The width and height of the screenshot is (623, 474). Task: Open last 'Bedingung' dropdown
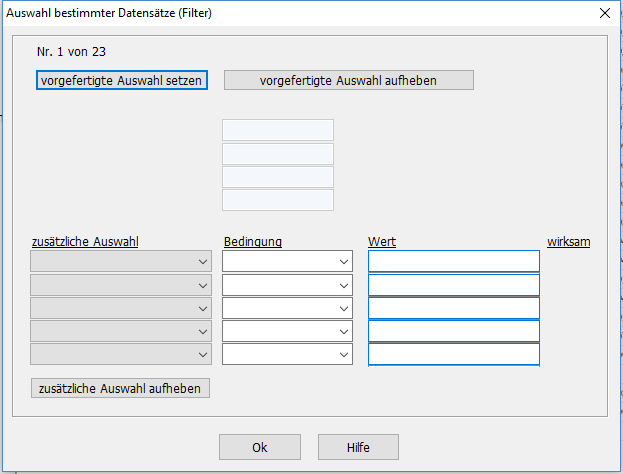(x=287, y=354)
